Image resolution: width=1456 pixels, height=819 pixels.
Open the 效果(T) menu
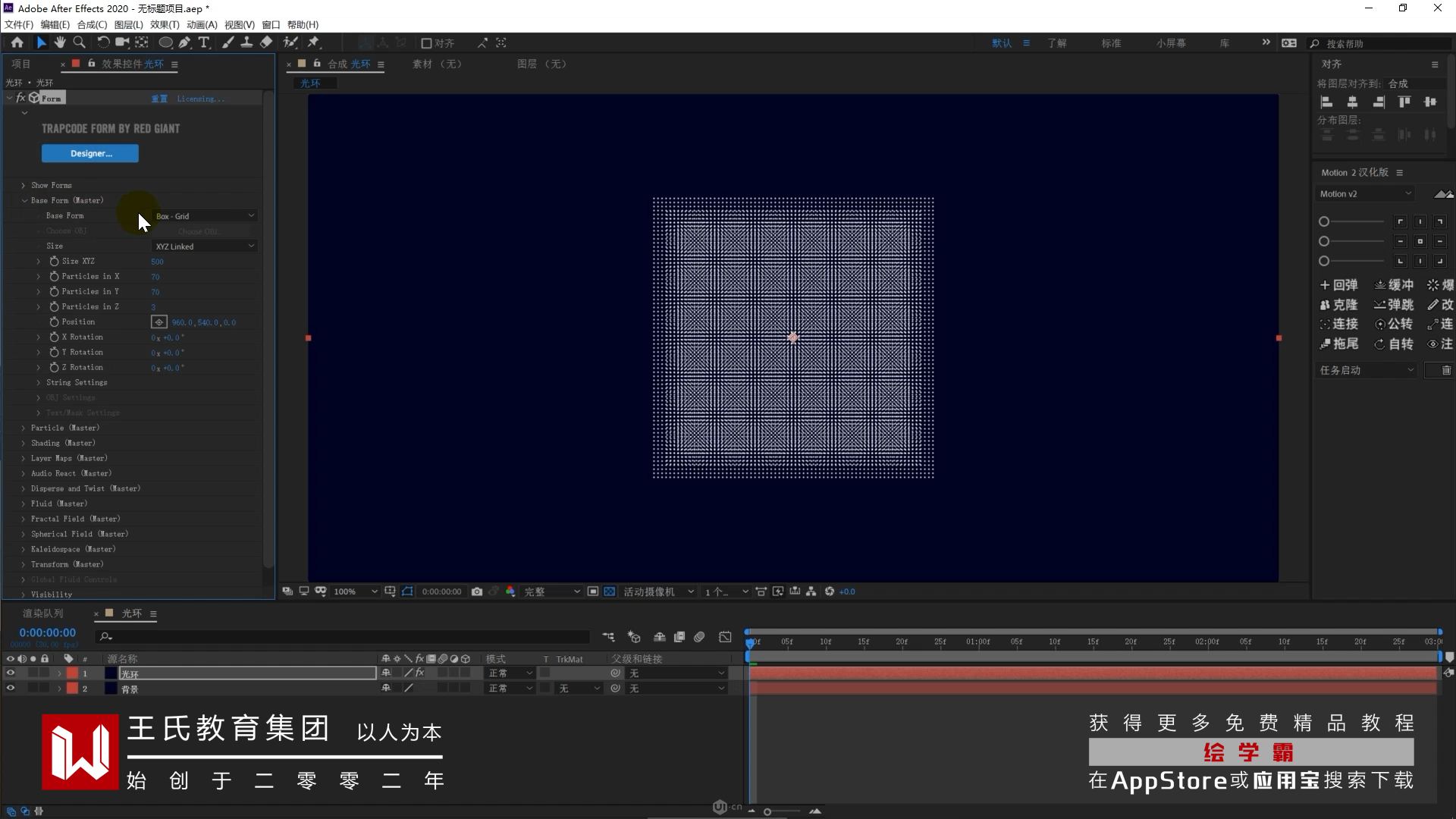point(164,24)
